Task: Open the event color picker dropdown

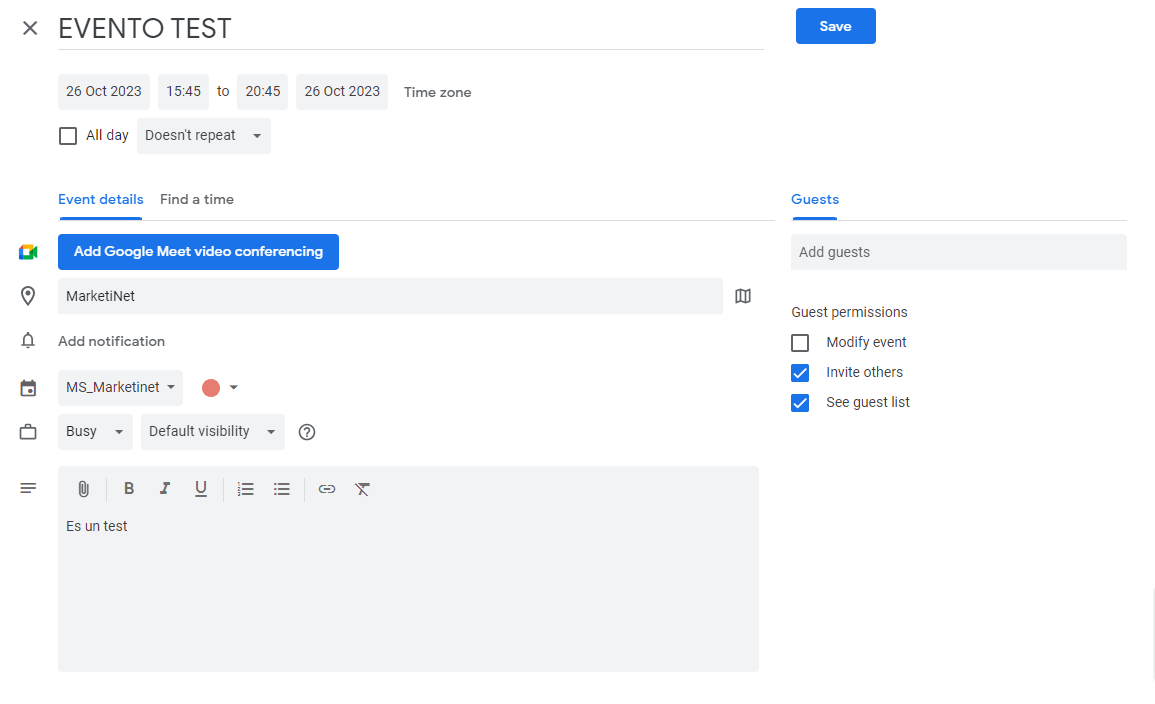Action: (220, 387)
